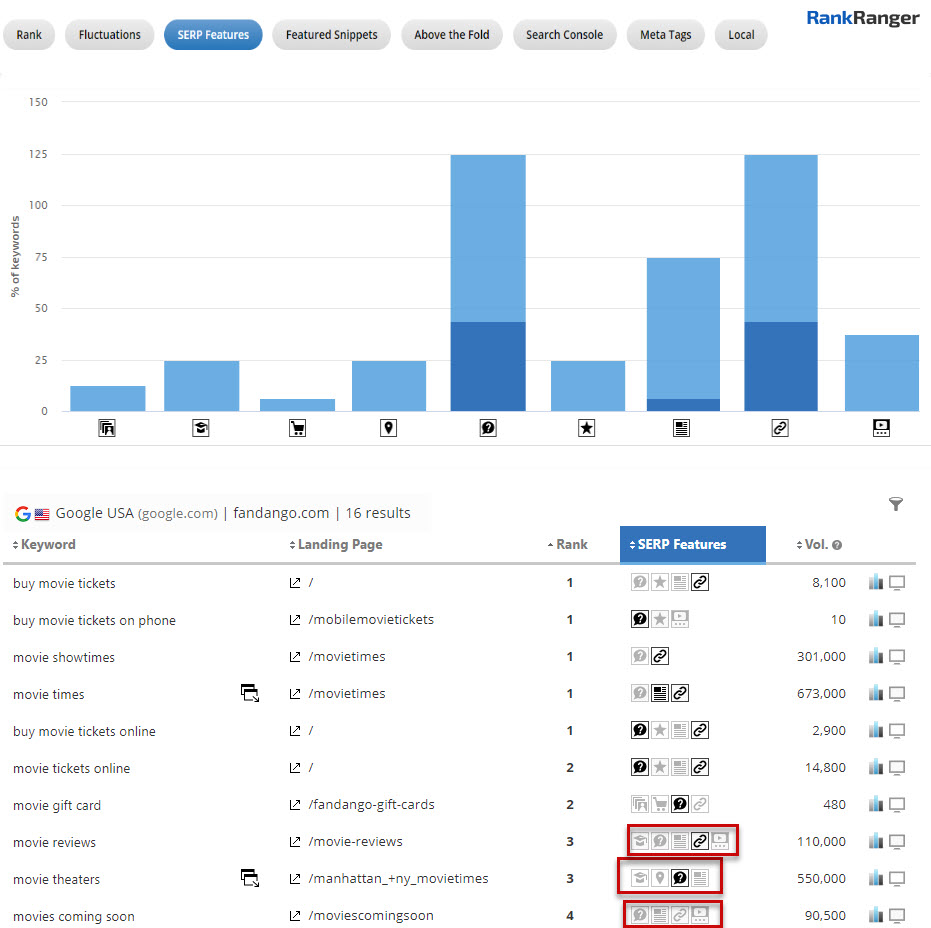931x928 pixels.
Task: Select the keyword 'movie tickets online'
Action: (71, 768)
